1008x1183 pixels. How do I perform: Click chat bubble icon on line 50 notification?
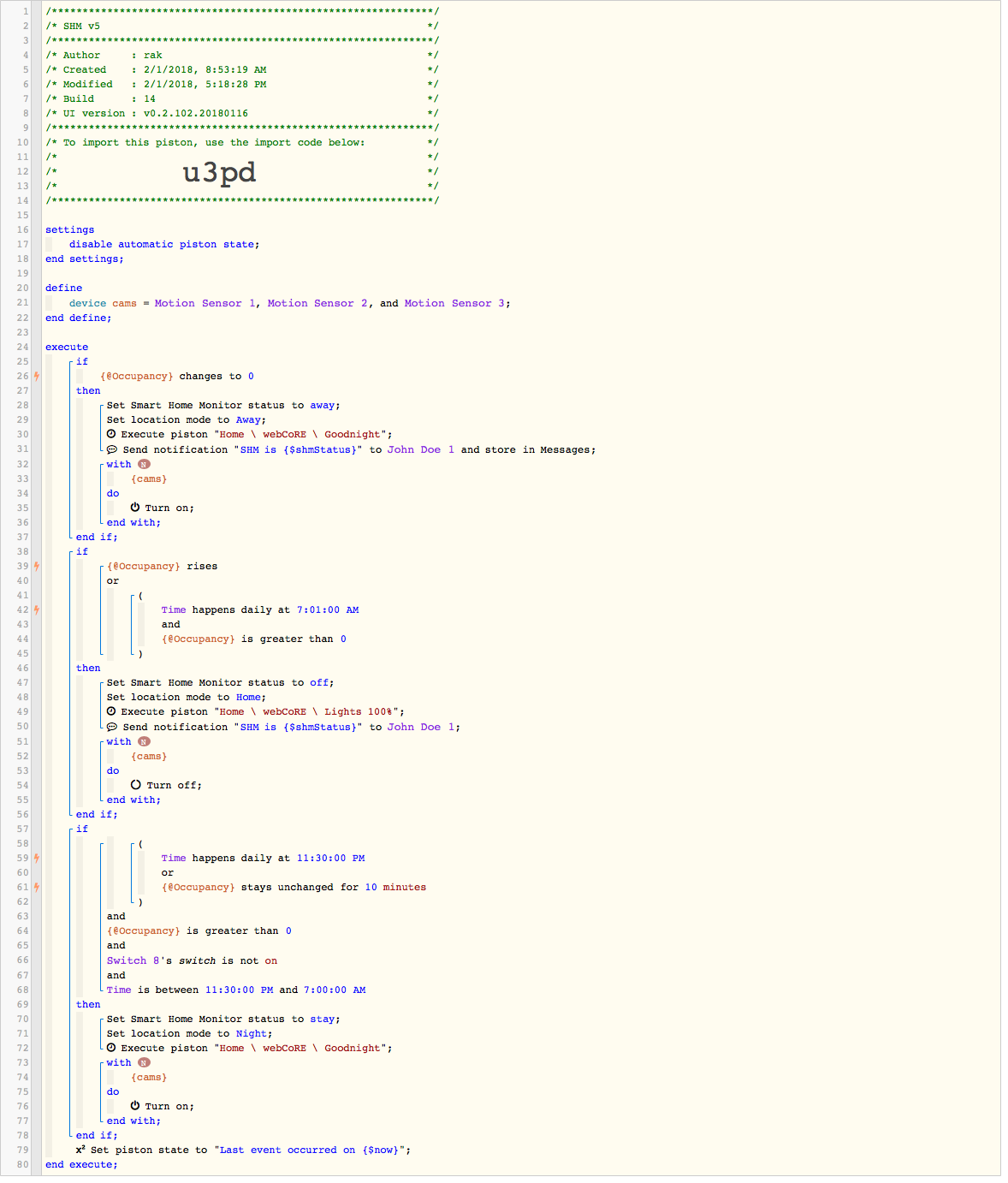point(112,727)
